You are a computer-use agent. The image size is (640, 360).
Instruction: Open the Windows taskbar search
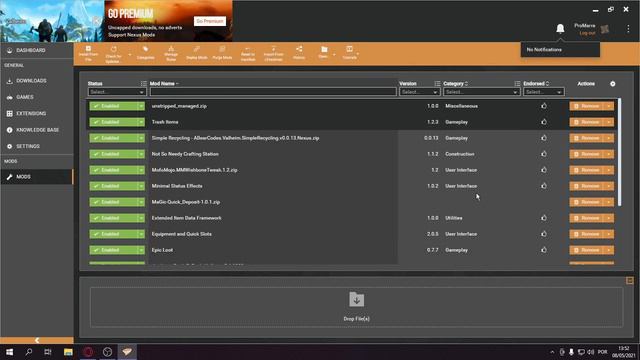click(29, 351)
